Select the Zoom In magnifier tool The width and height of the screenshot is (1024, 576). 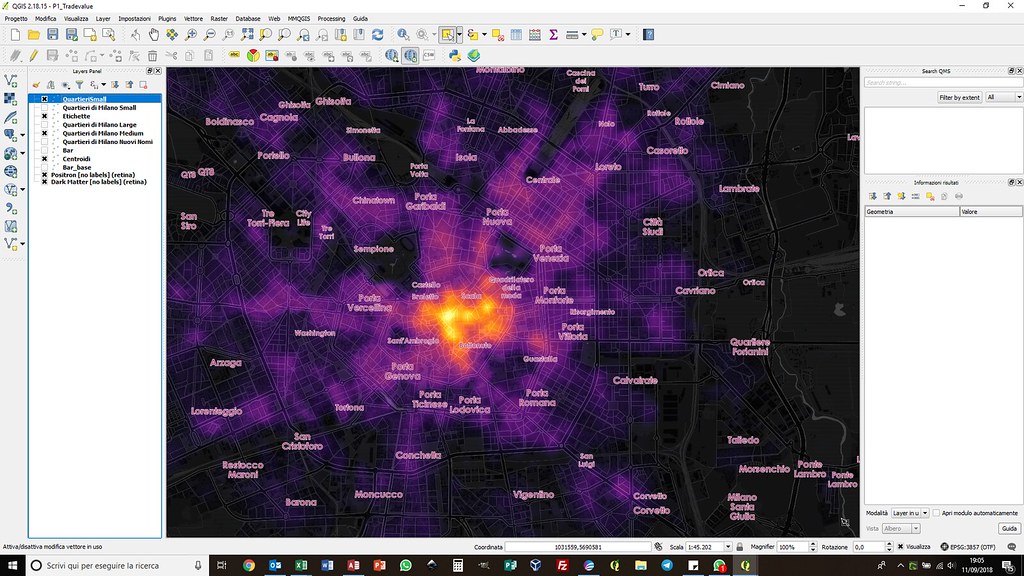(191, 35)
